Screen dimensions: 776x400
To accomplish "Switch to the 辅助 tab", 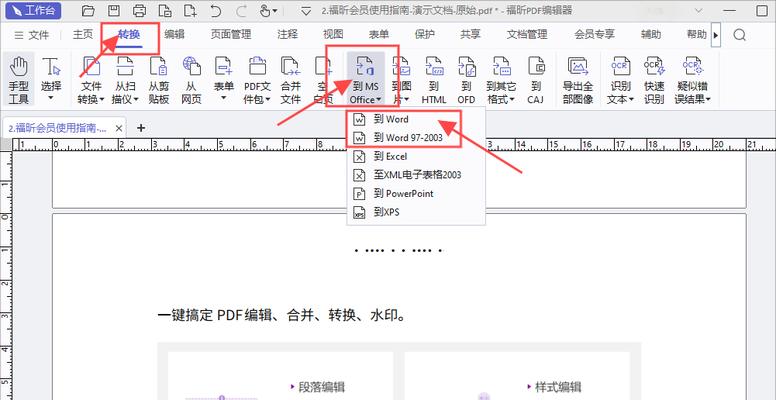I will pyautogui.click(x=651, y=34).
